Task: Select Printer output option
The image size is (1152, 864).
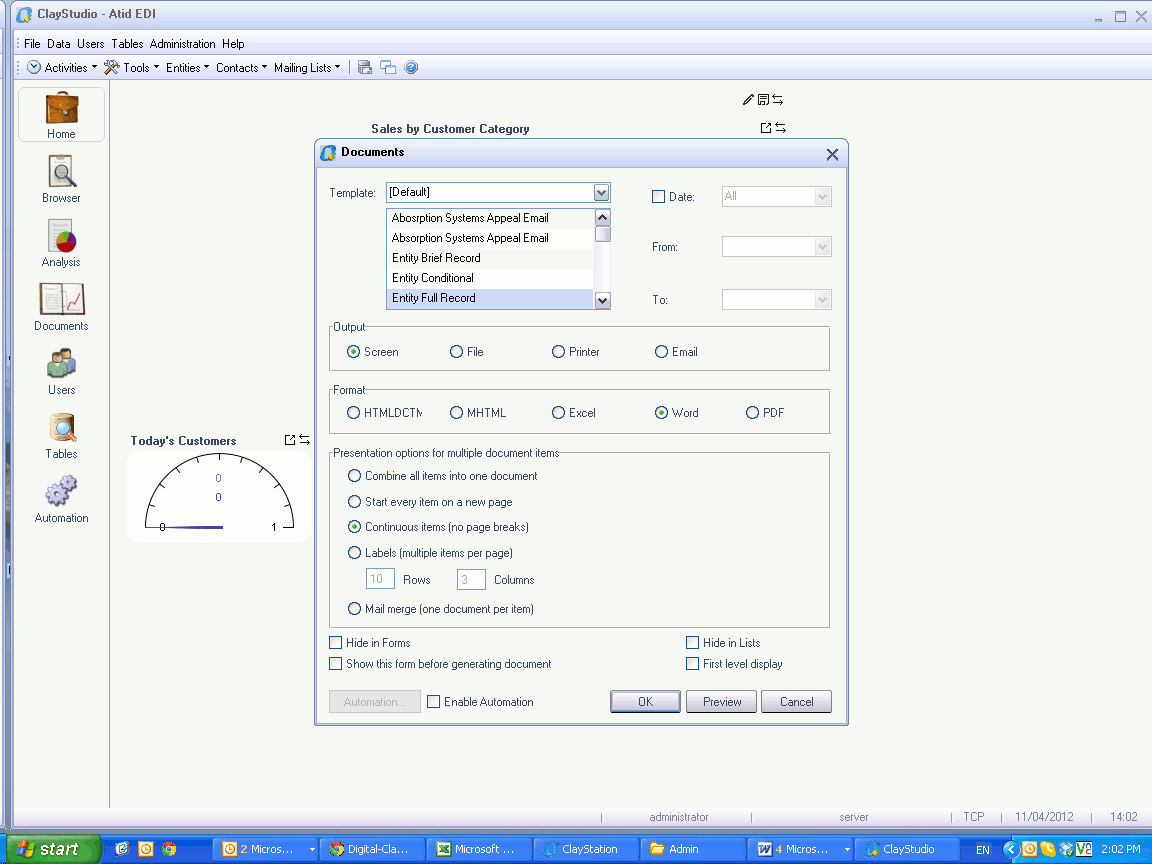Action: [558, 352]
